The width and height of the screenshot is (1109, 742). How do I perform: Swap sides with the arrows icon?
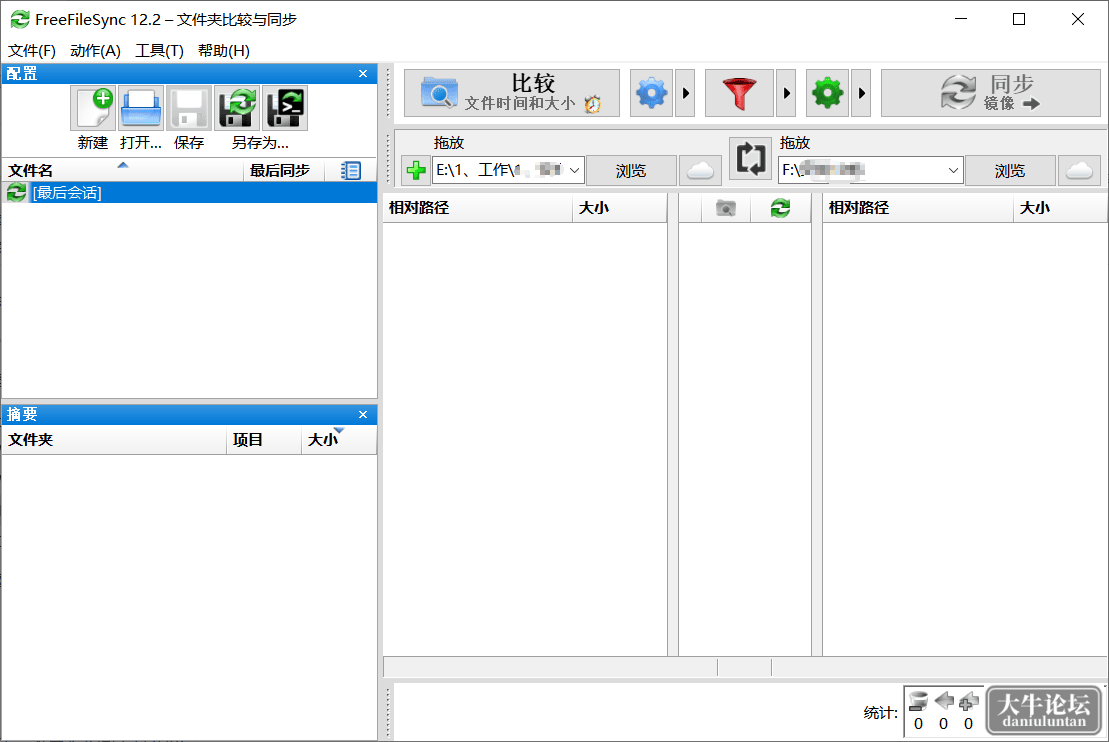(x=750, y=158)
